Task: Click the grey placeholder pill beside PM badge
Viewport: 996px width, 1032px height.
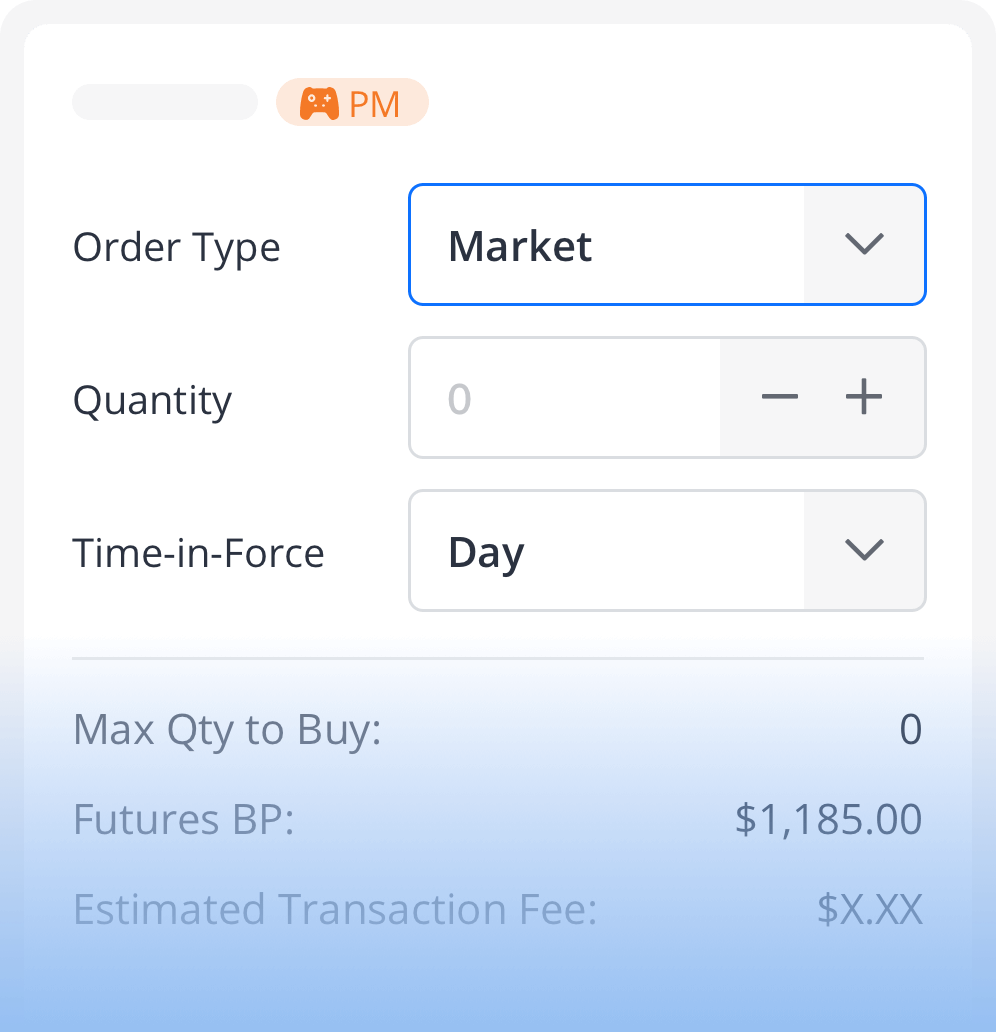Action: (x=165, y=102)
